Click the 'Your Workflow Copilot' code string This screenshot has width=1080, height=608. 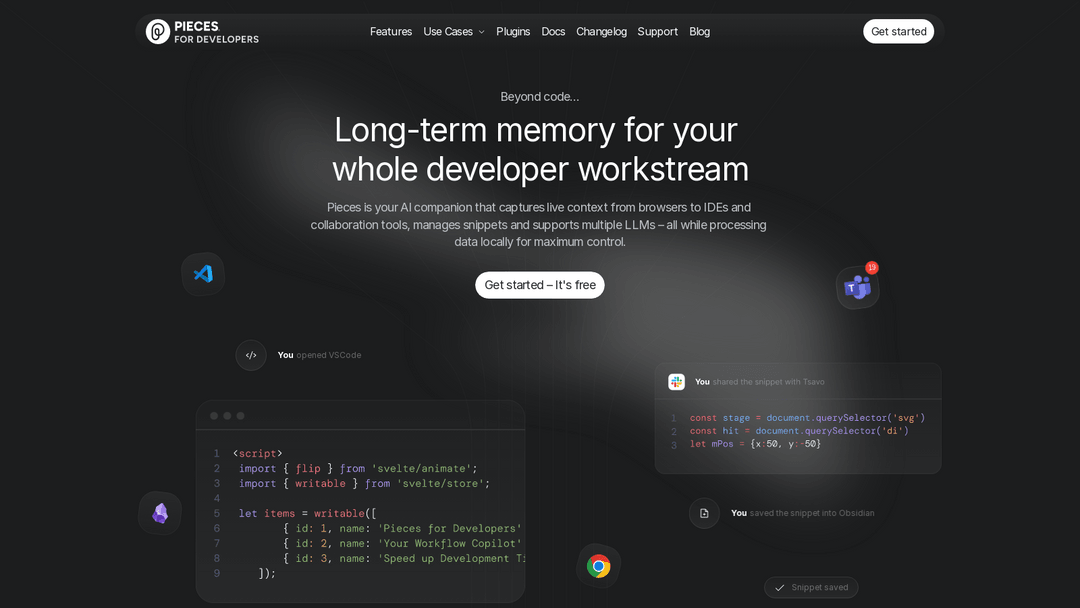tap(450, 544)
